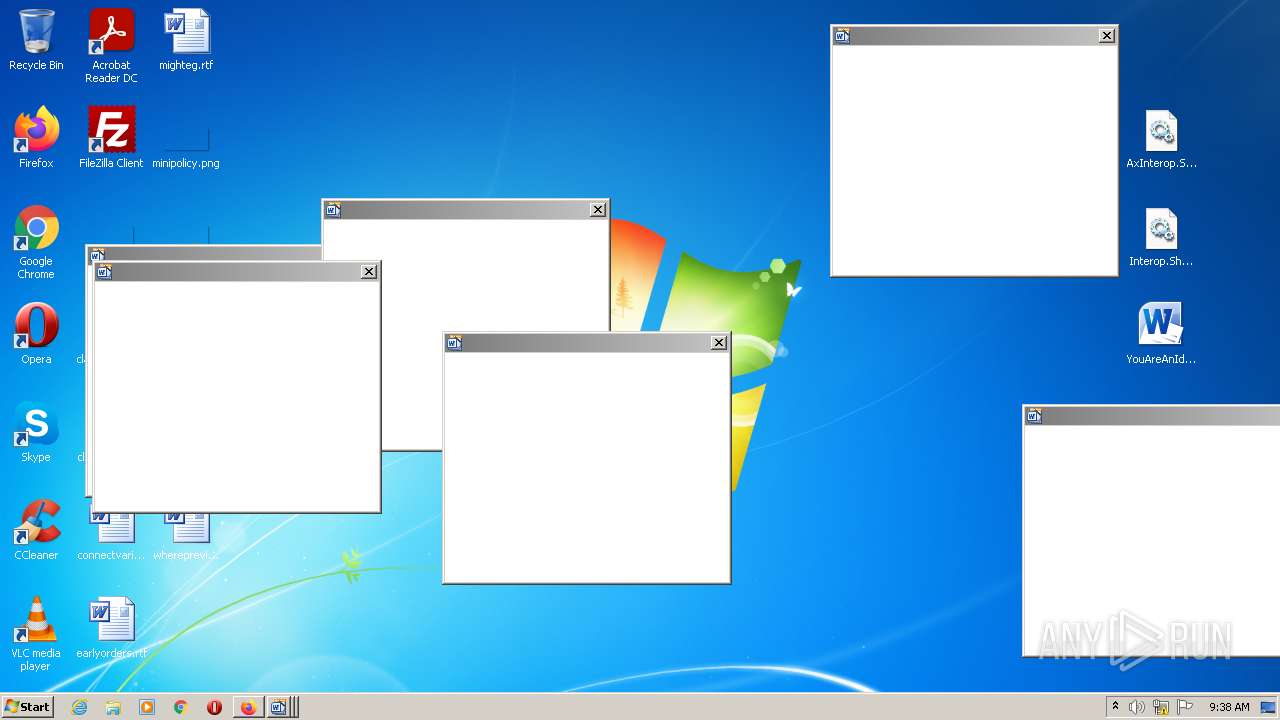Click title icon of window beside AxInterop

pyautogui.click(x=842, y=36)
